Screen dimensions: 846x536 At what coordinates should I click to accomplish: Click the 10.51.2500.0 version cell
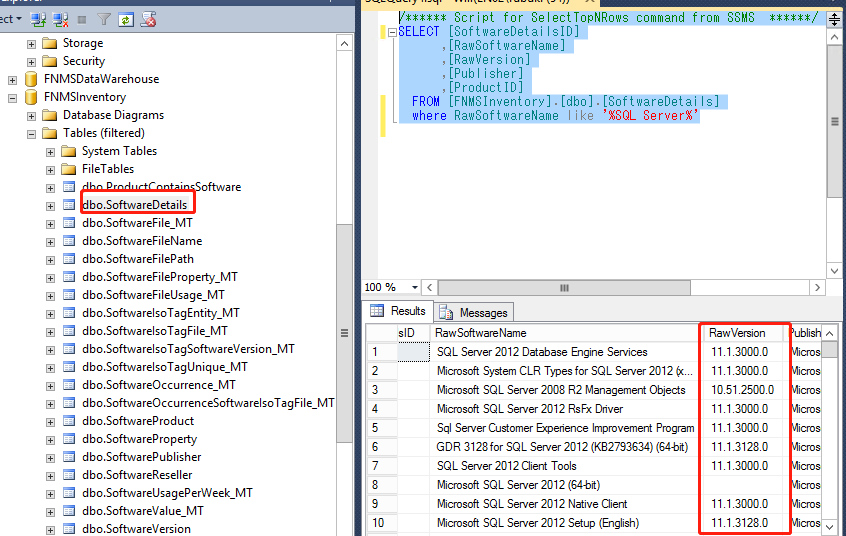743,390
